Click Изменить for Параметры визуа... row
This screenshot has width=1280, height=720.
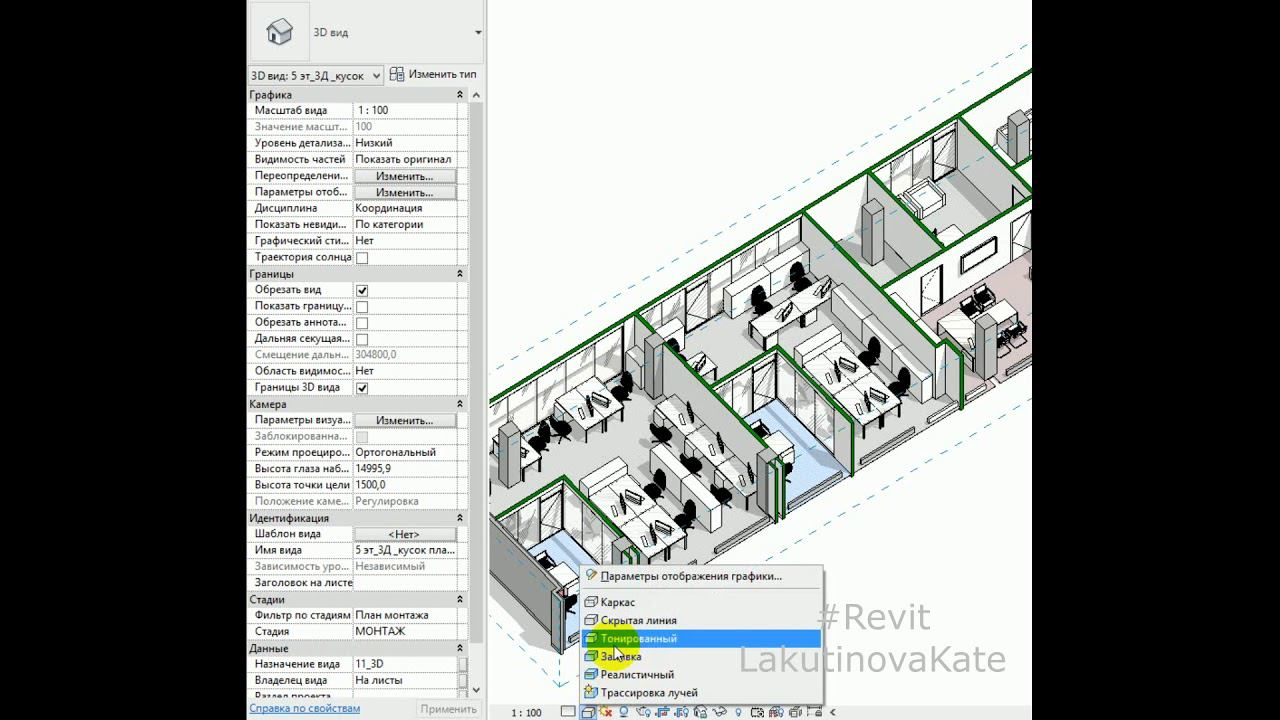[404, 421]
